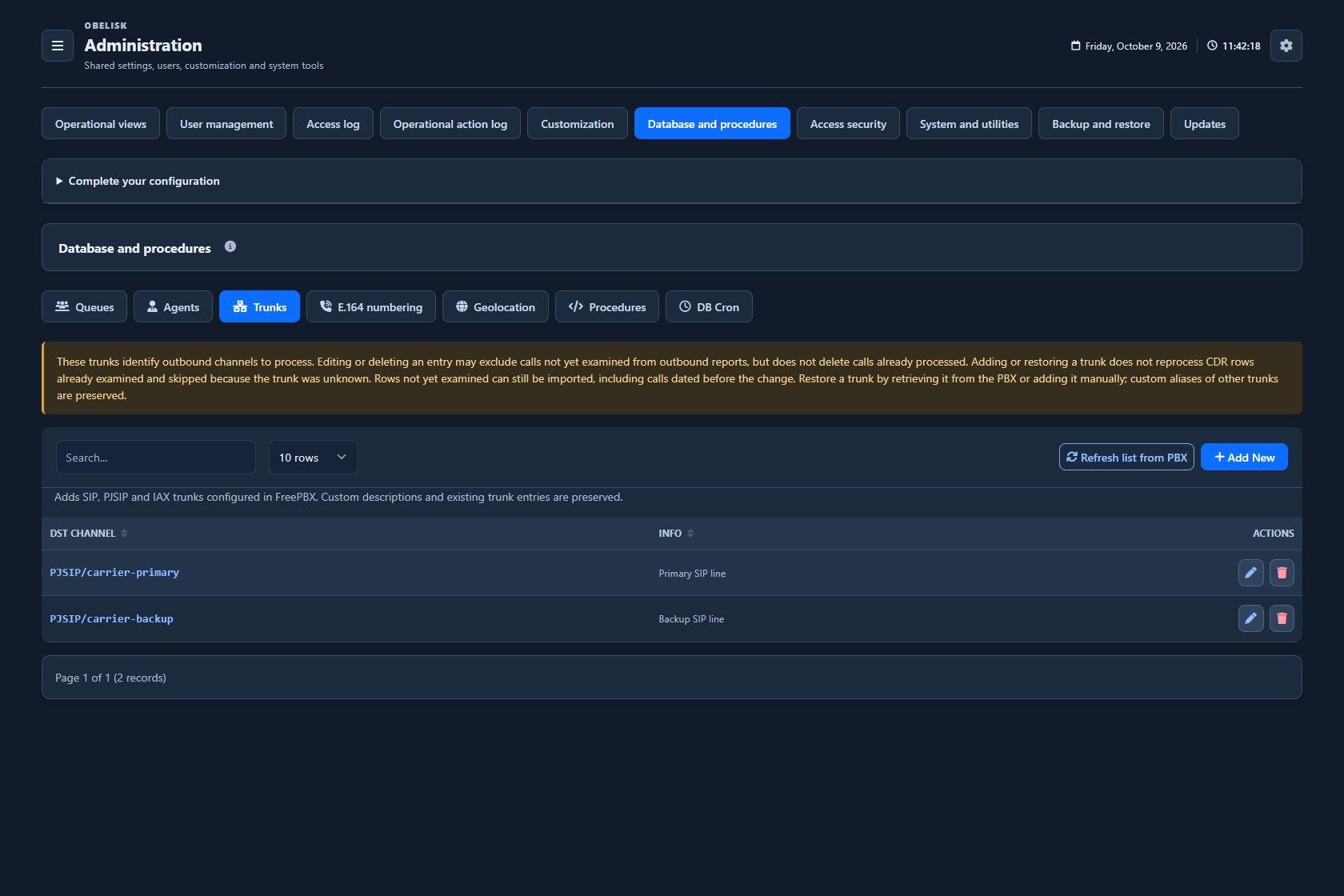This screenshot has height=896, width=1344.
Task: Edit the PJSIP/carrier-backup trunk
Action: (1250, 618)
